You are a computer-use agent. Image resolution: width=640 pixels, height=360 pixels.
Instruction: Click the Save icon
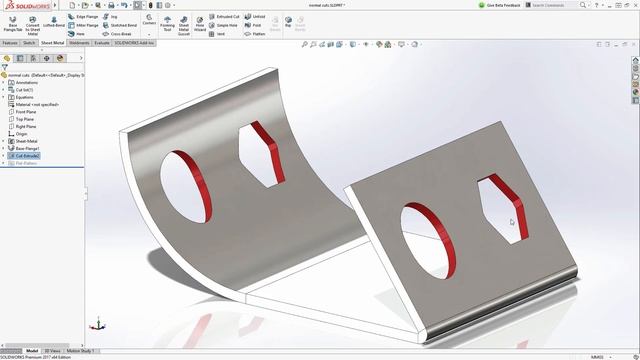click(x=98, y=5)
